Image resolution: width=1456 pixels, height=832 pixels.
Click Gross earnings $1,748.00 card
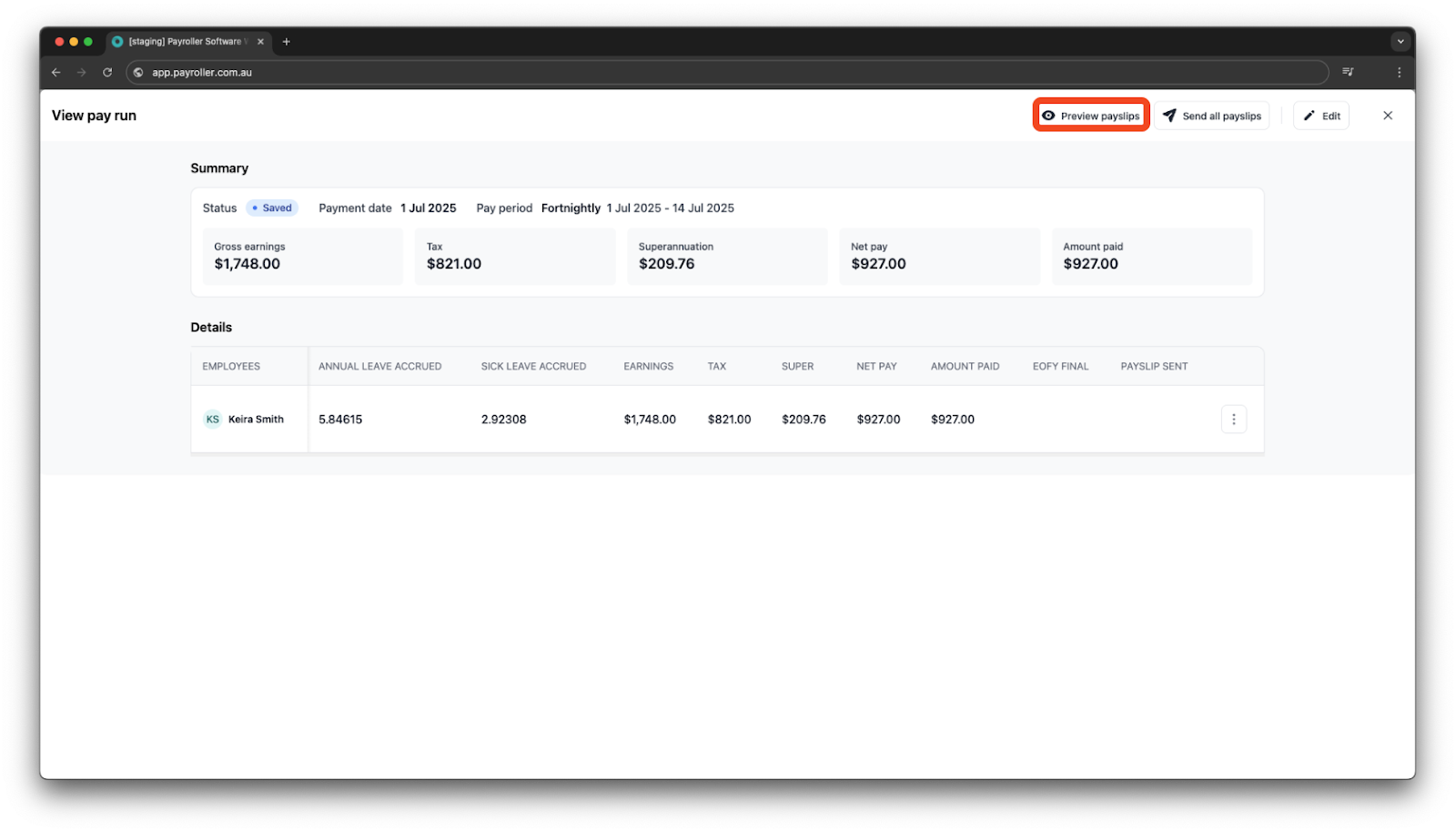point(302,257)
